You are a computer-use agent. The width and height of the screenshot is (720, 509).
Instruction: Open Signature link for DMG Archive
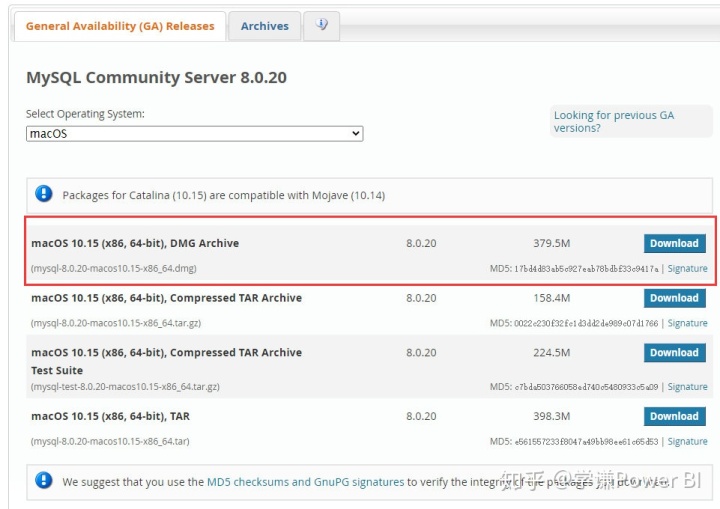(x=687, y=268)
